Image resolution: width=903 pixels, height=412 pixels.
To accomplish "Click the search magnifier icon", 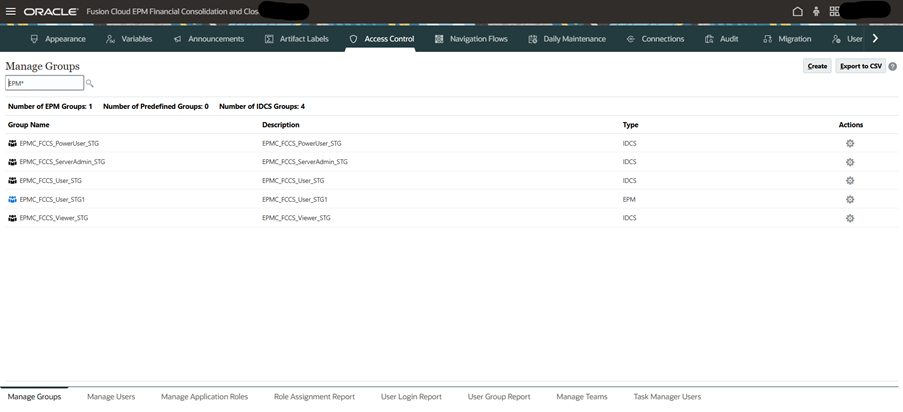I will [89, 84].
